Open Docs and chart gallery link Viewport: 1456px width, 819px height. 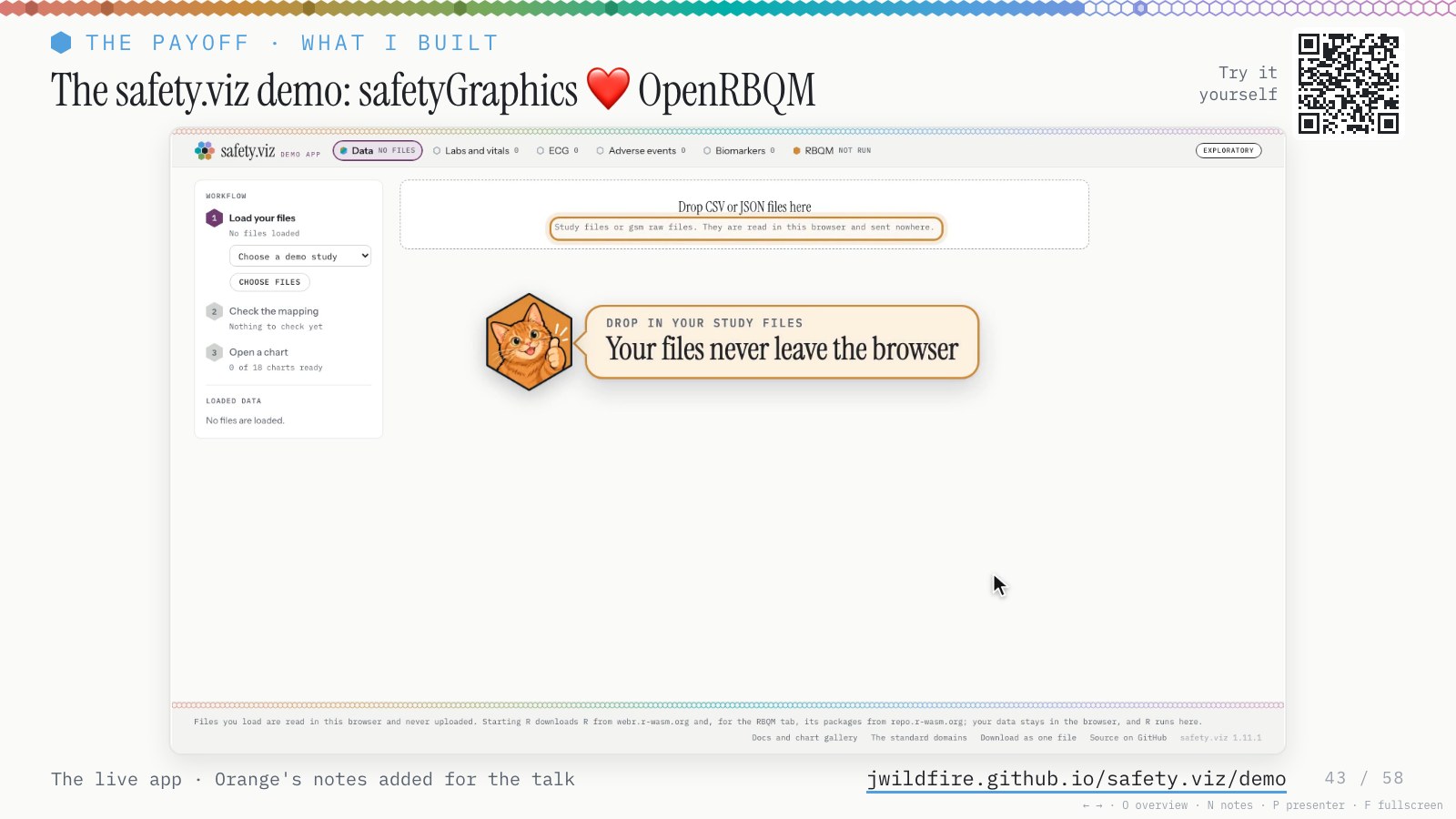(804, 738)
